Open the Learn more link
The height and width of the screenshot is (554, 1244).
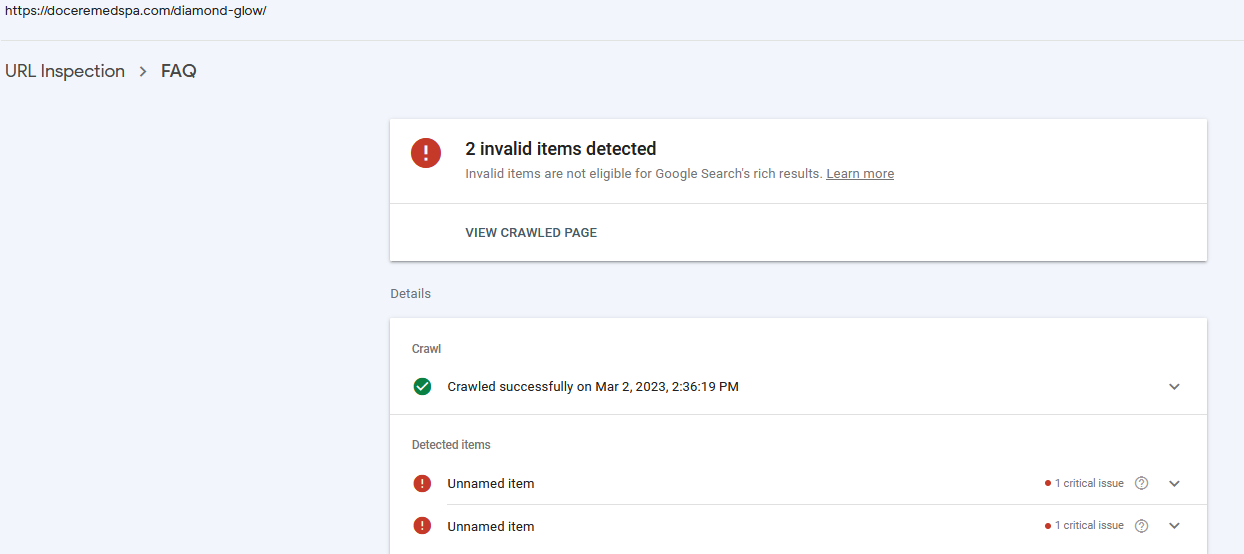(860, 174)
